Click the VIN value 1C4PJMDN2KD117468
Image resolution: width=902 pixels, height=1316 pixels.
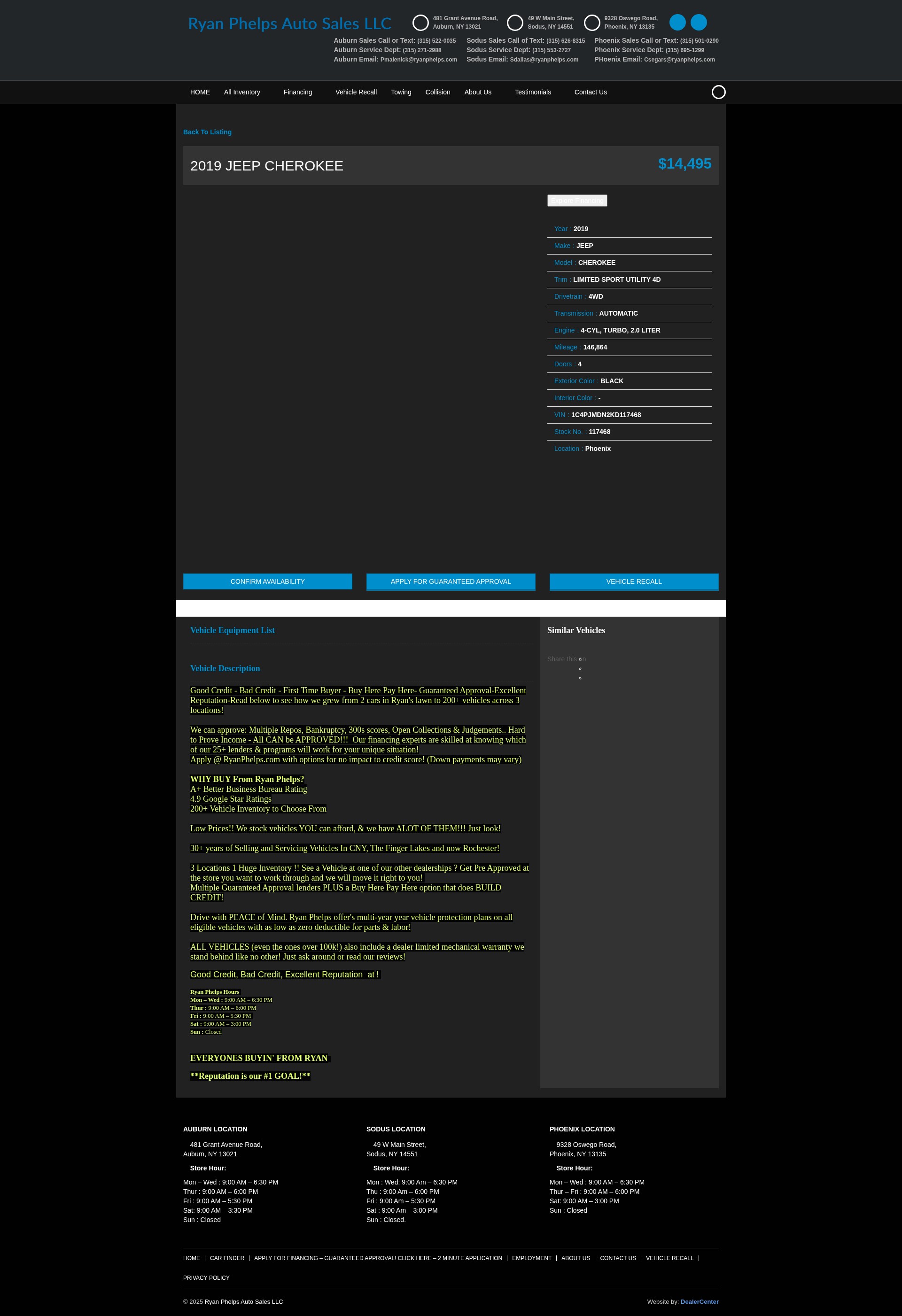(606, 415)
